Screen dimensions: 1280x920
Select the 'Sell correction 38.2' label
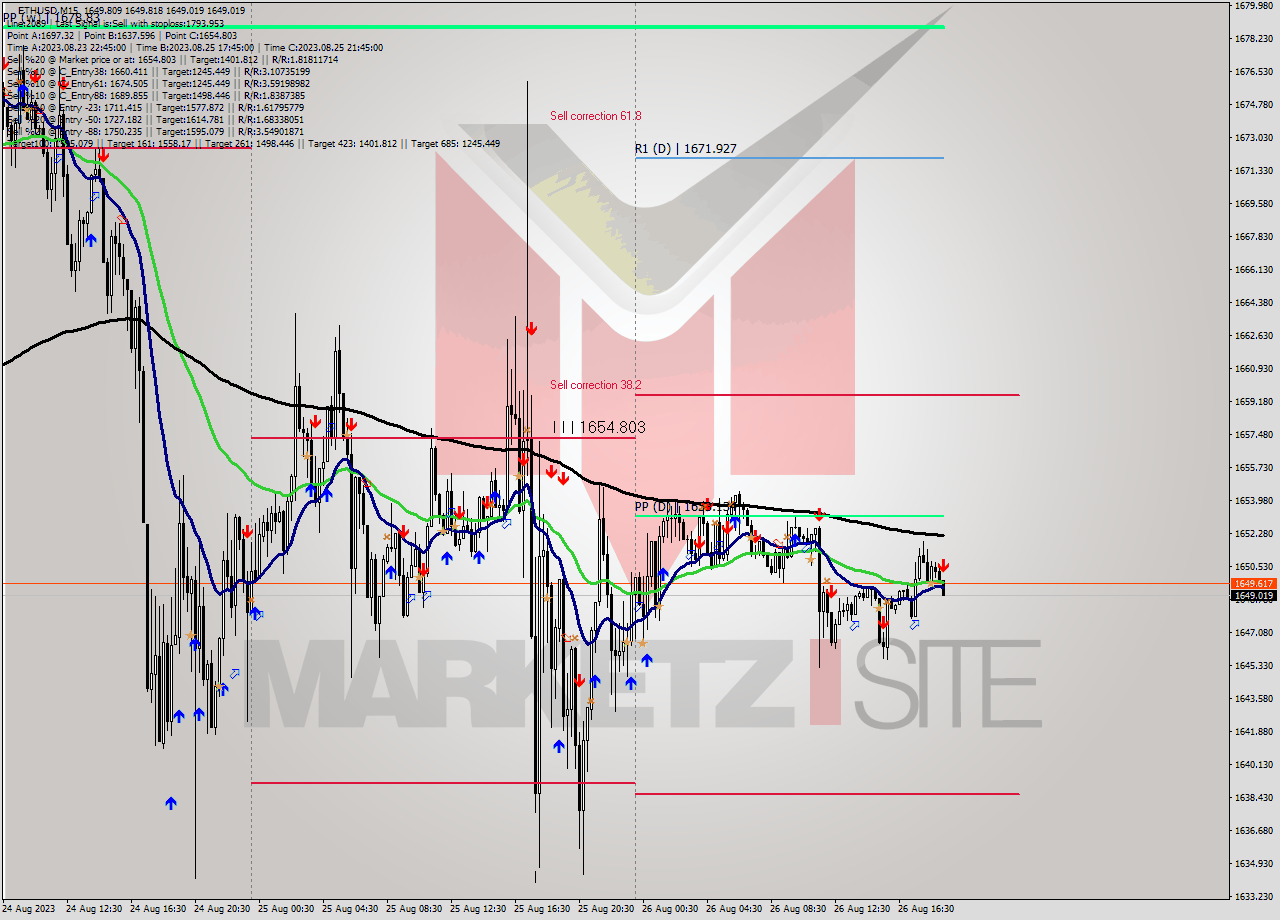pos(596,385)
